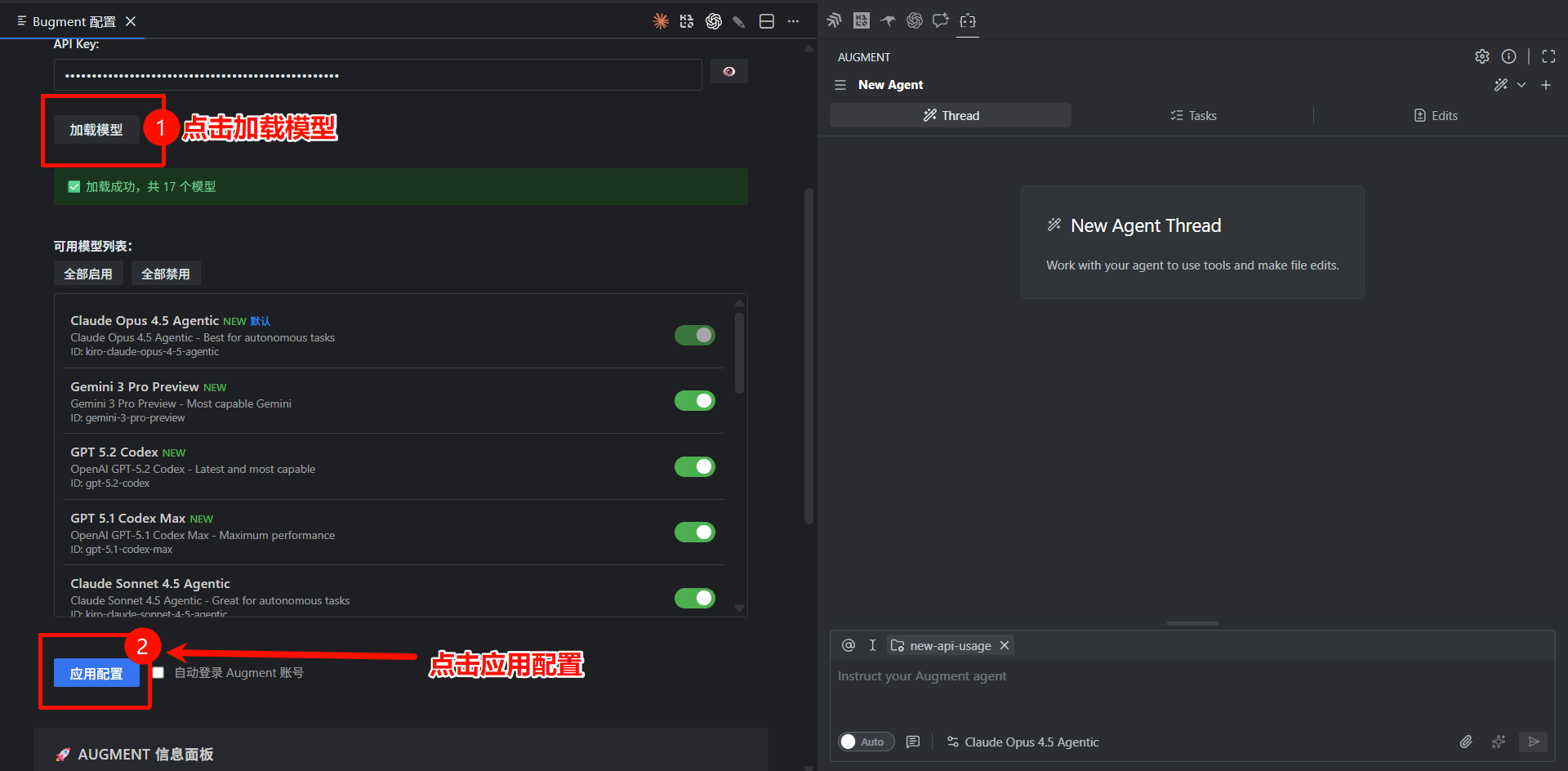Switch to the Thread tab
The height and width of the screenshot is (771, 1568).
pos(951,115)
